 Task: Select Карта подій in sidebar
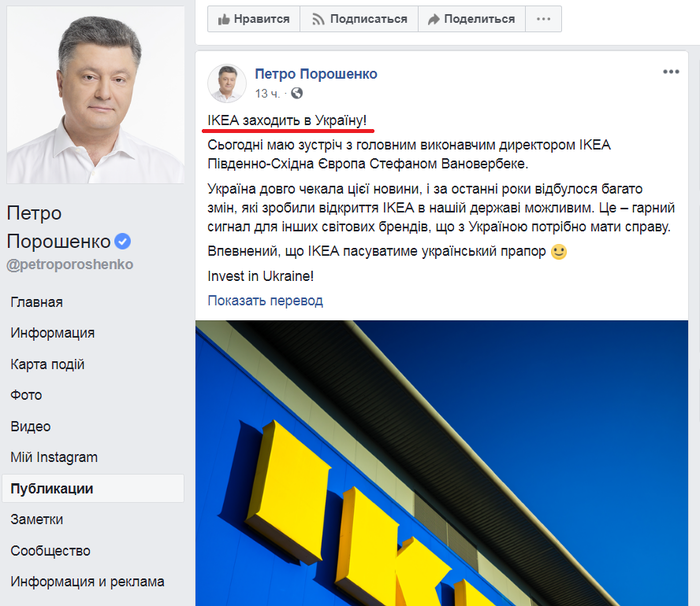[x=47, y=364]
